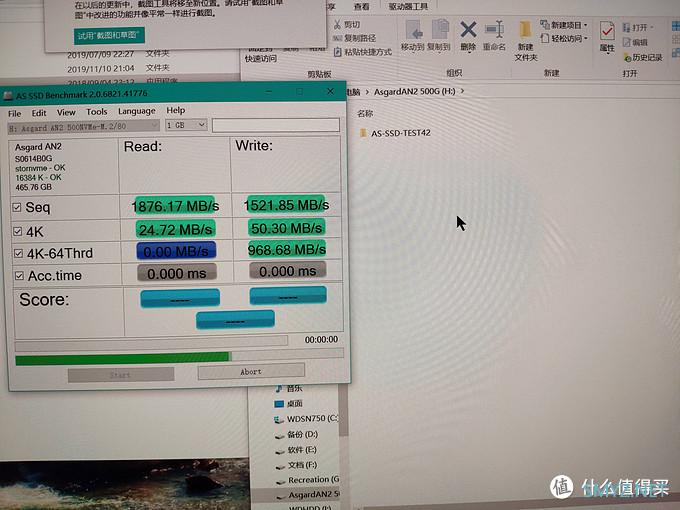Open the Help menu in AS SSD
This screenshot has width=680, height=510.
(176, 110)
